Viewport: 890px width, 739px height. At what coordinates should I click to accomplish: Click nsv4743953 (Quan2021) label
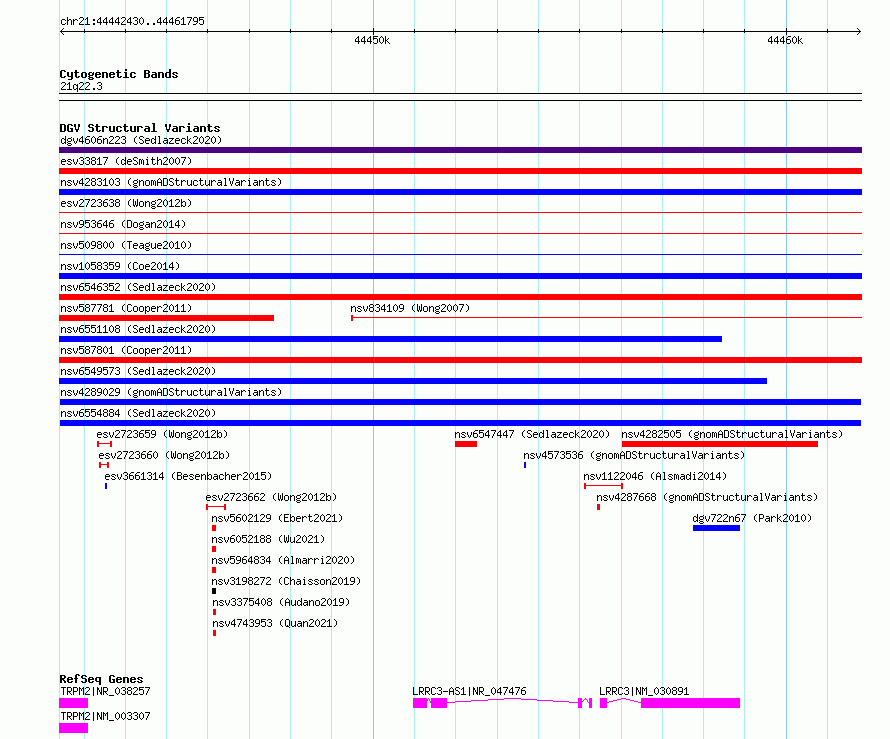tap(275, 623)
